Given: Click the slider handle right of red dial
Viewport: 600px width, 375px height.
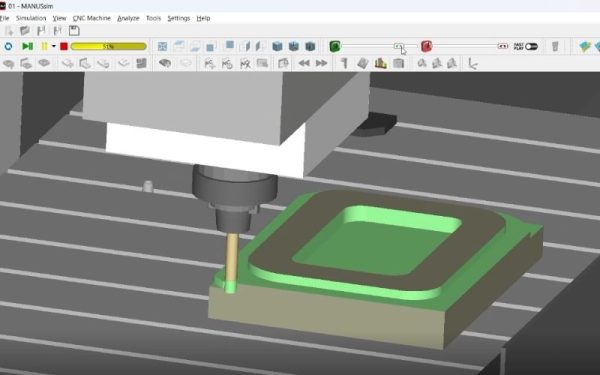Looking at the screenshot, I should coord(503,46).
